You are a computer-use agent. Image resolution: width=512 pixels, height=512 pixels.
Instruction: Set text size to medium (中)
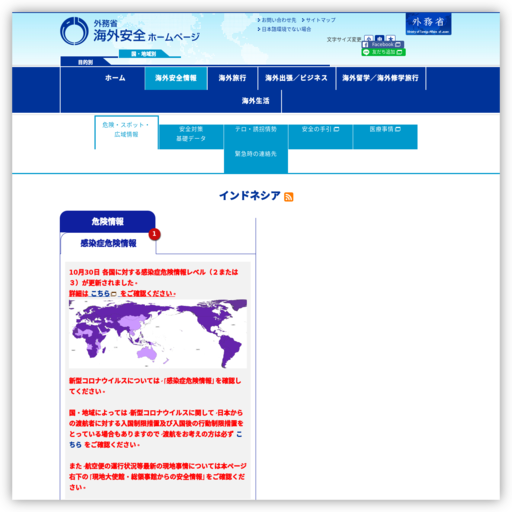tap(380, 38)
